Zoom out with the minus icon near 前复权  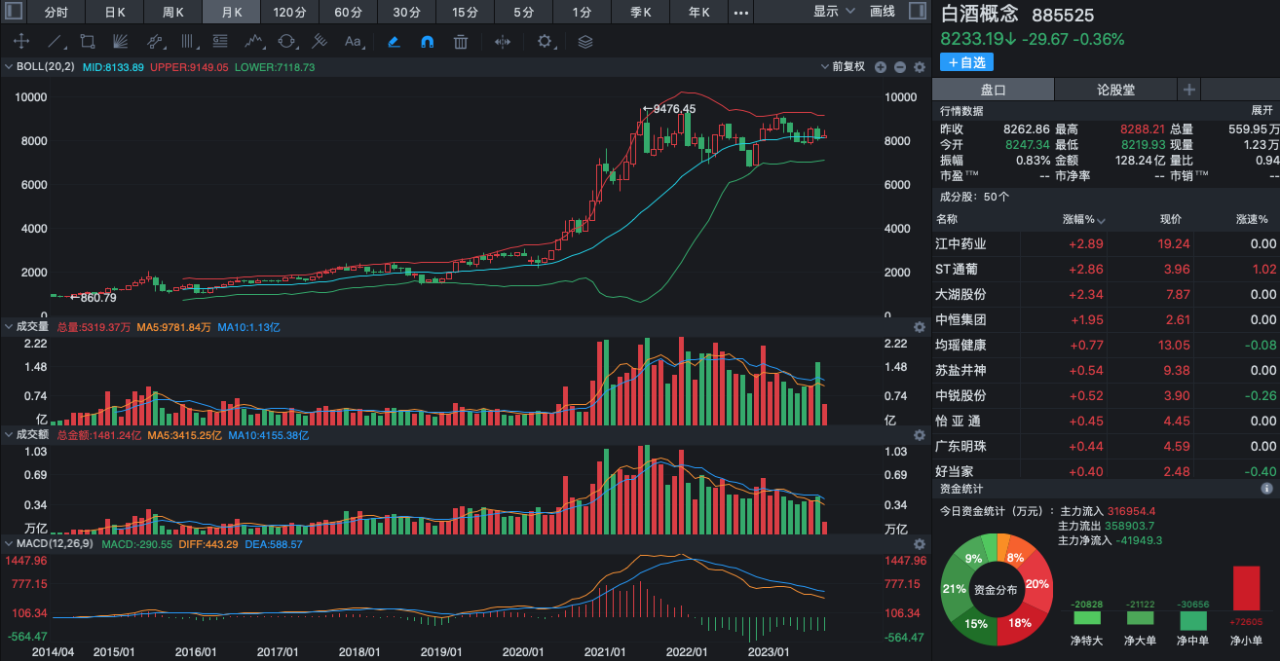pos(900,67)
